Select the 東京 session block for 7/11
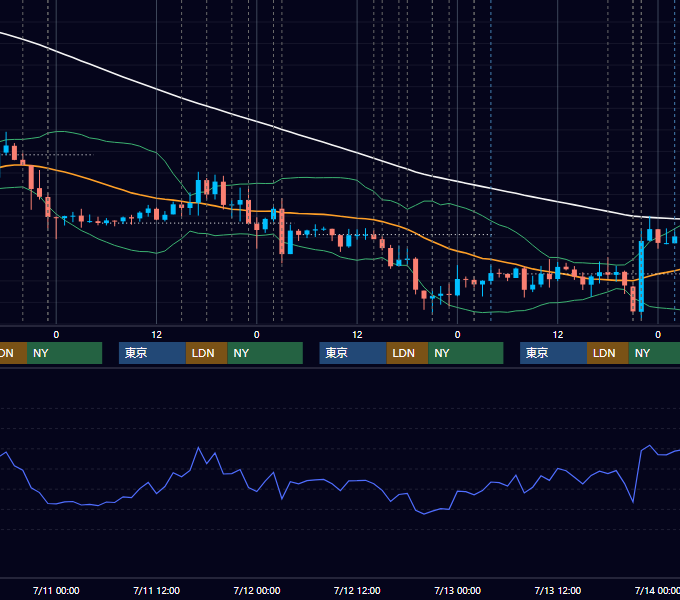The image size is (680, 600). pyautogui.click(x=152, y=353)
